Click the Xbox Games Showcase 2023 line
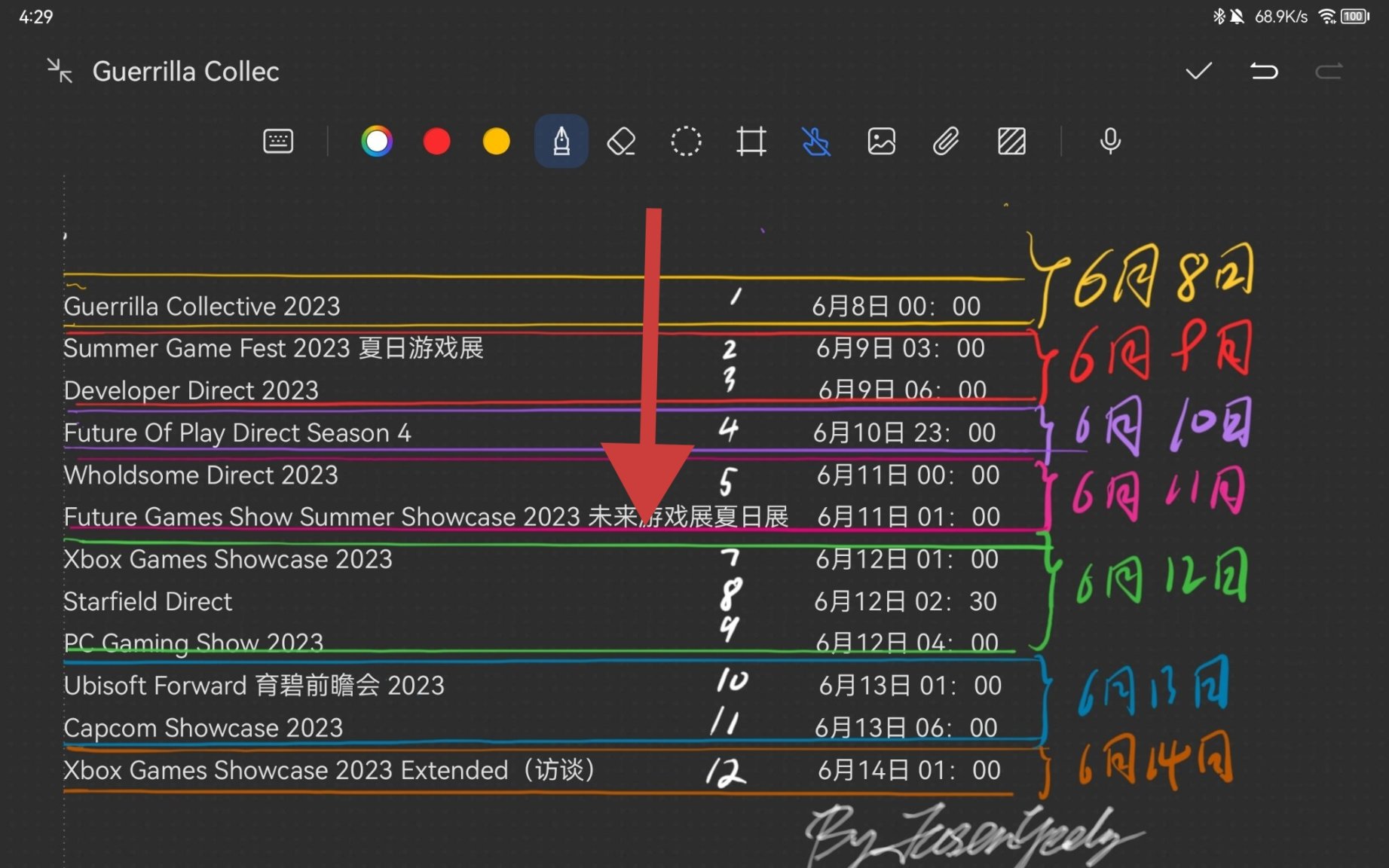1389x868 pixels. 228,559
